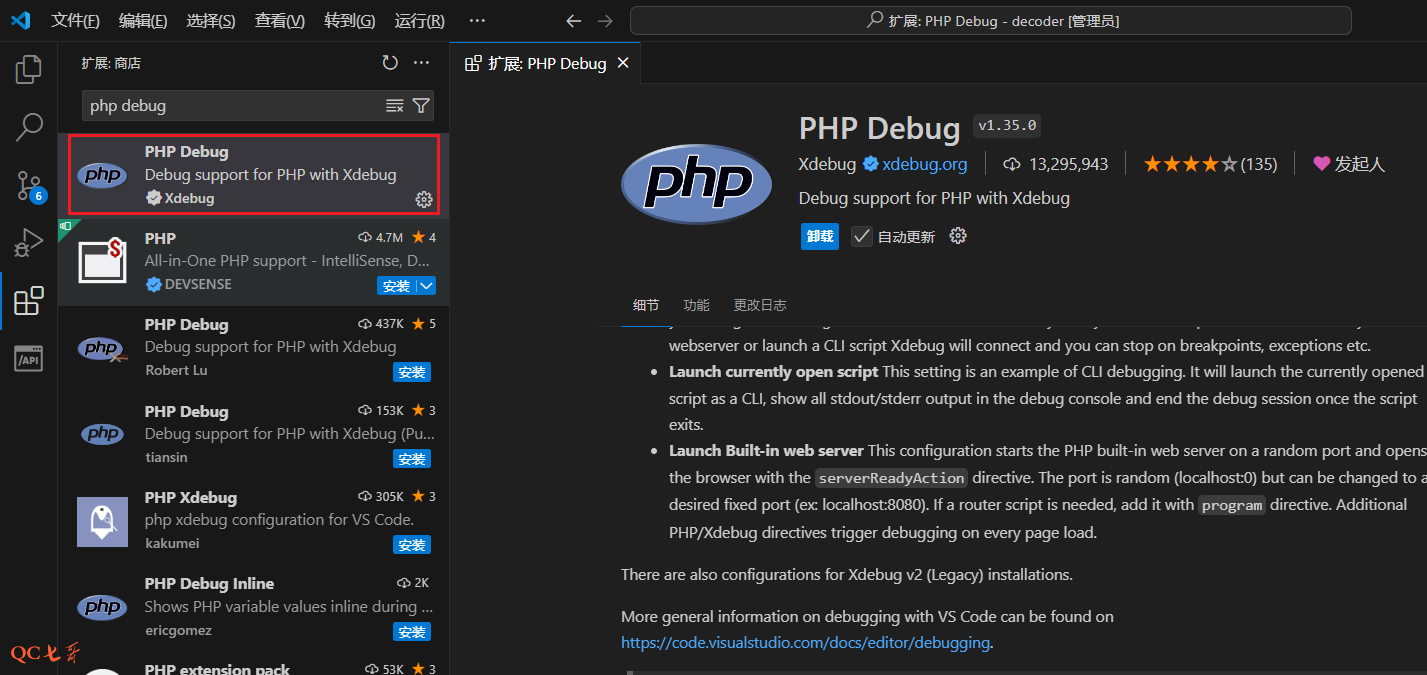This screenshot has width=1427, height=675.
Task: Open the API view in the activity bar
Action: pyautogui.click(x=28, y=357)
